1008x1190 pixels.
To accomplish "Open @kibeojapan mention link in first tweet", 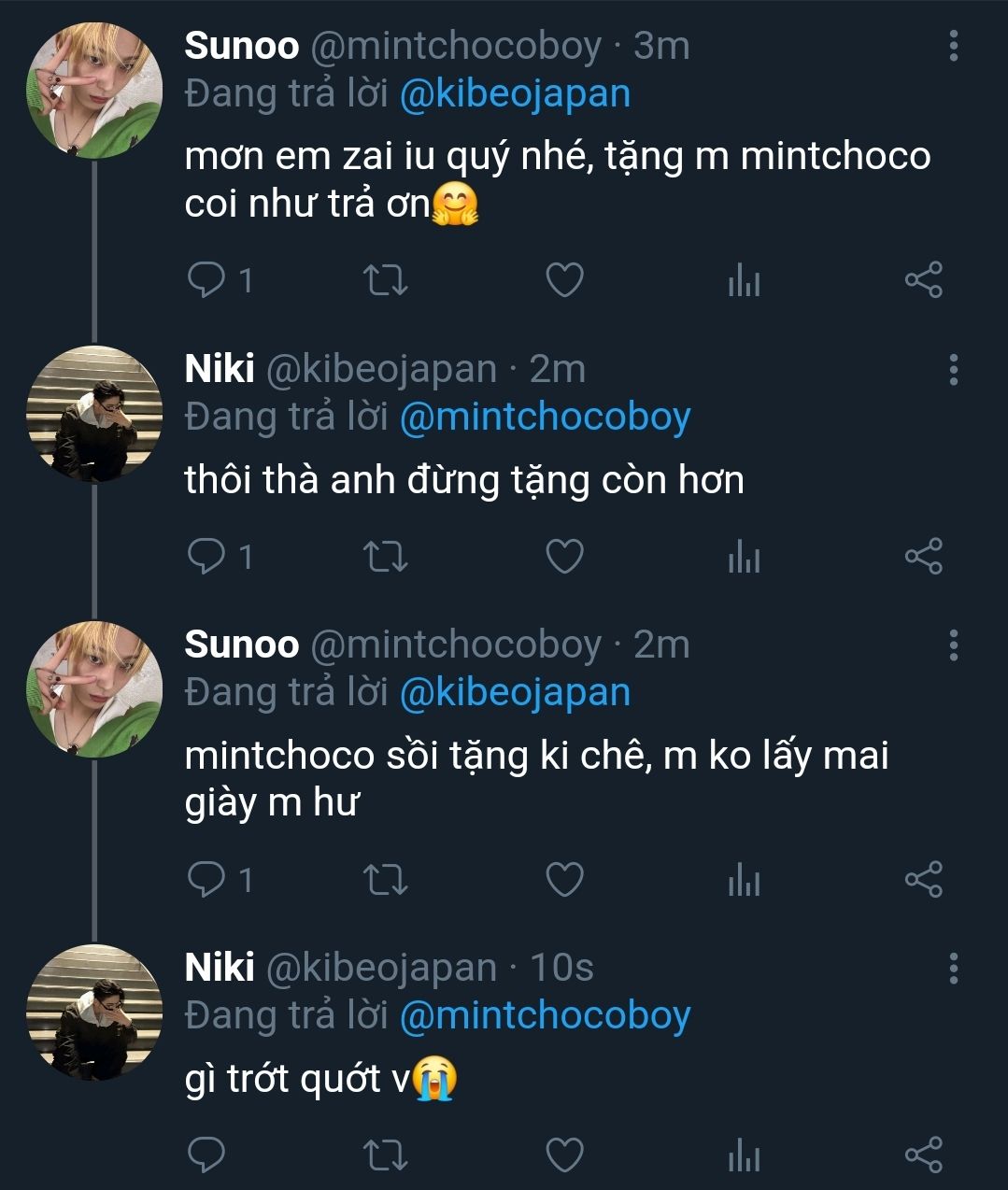I will point(515,93).
